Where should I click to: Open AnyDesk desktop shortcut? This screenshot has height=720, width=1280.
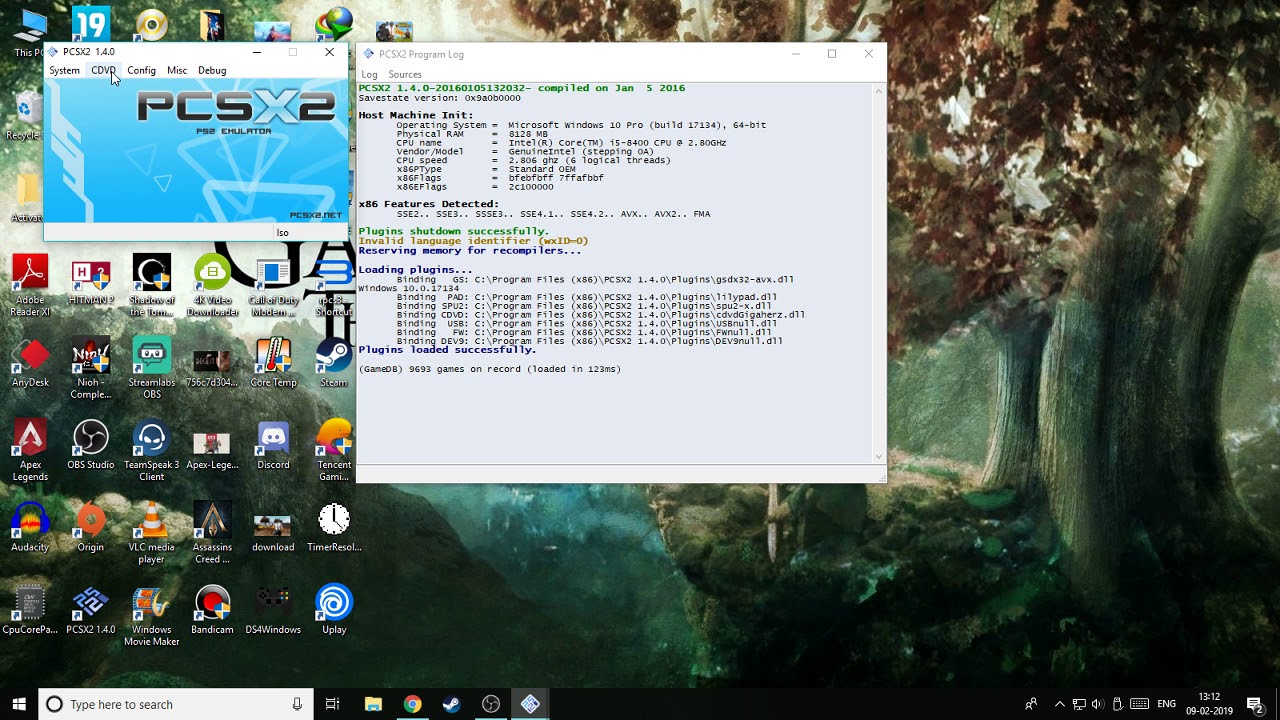coord(30,363)
